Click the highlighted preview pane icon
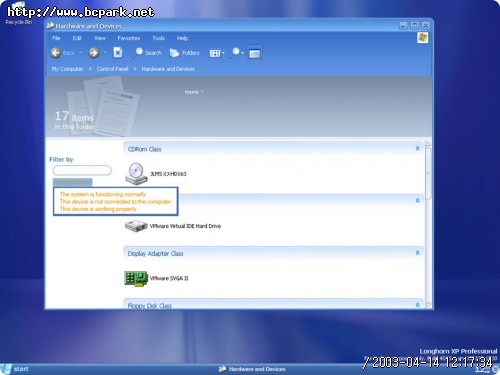Screen dimensions: 500x375 point(255,53)
